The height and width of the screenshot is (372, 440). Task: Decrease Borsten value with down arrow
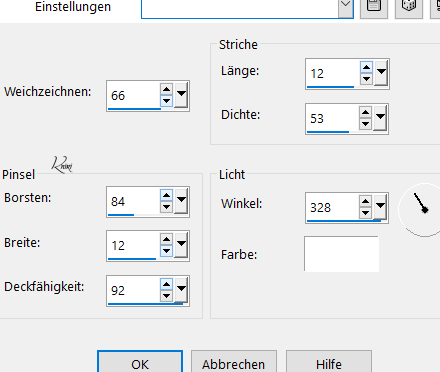click(166, 207)
